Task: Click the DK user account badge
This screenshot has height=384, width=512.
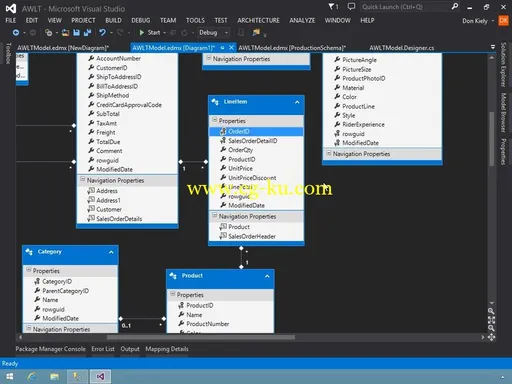Action: click(503, 20)
